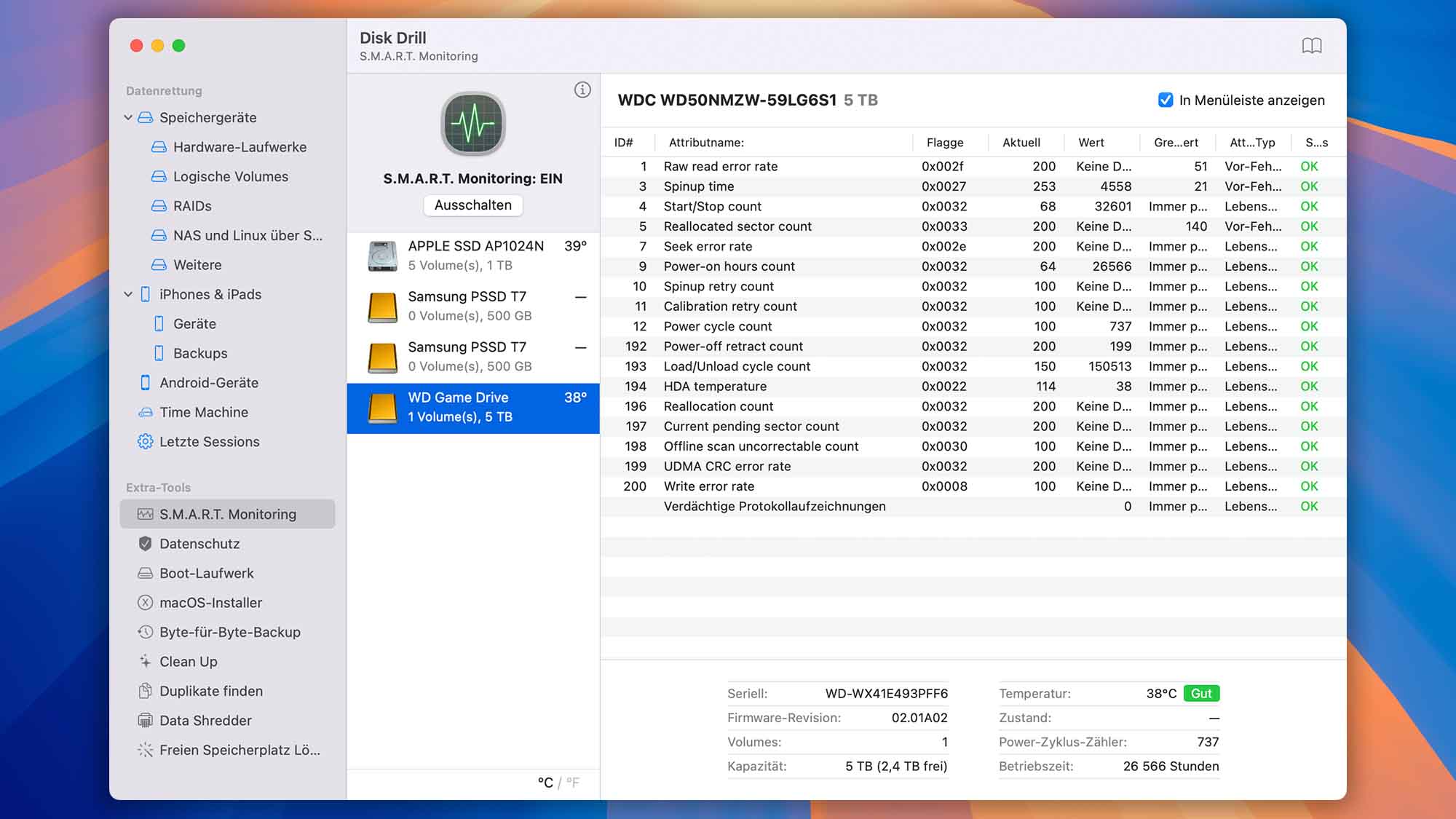Switch temperature unit to °C

(x=545, y=783)
